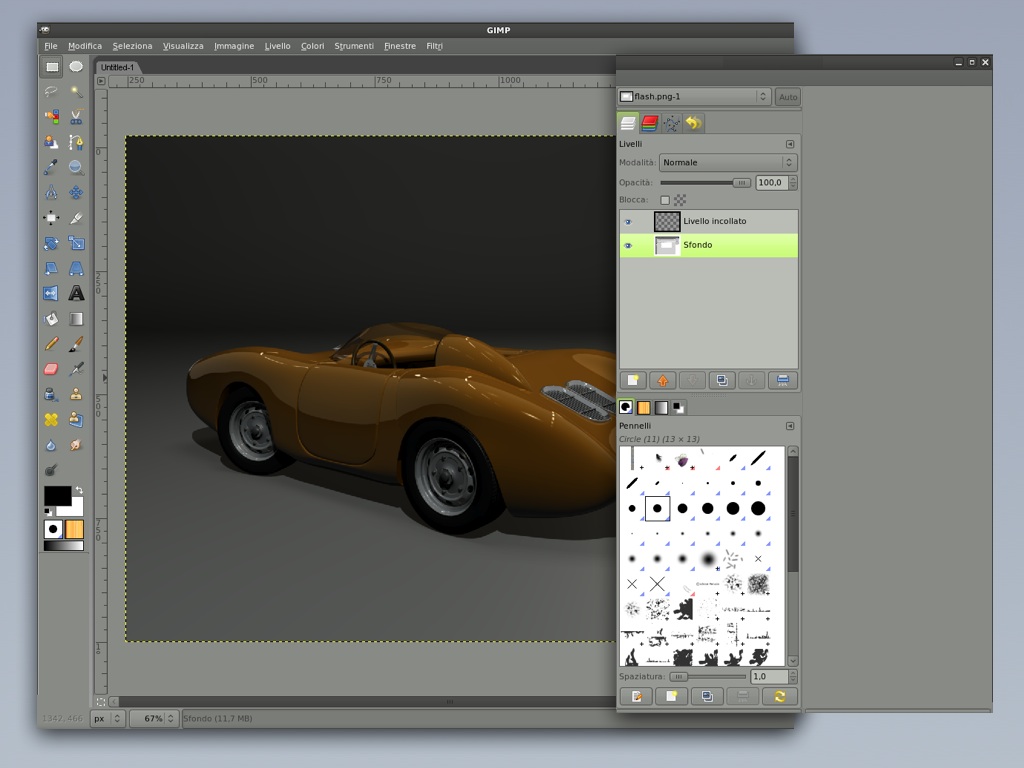Refresh the brushes list
This screenshot has width=1024, height=768.
(x=780, y=696)
